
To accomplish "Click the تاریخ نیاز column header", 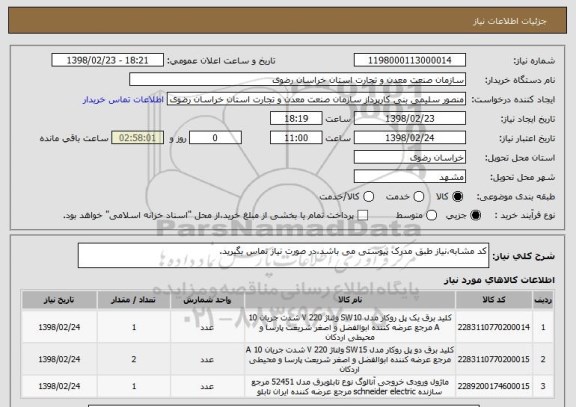I will pyautogui.click(x=59, y=300).
